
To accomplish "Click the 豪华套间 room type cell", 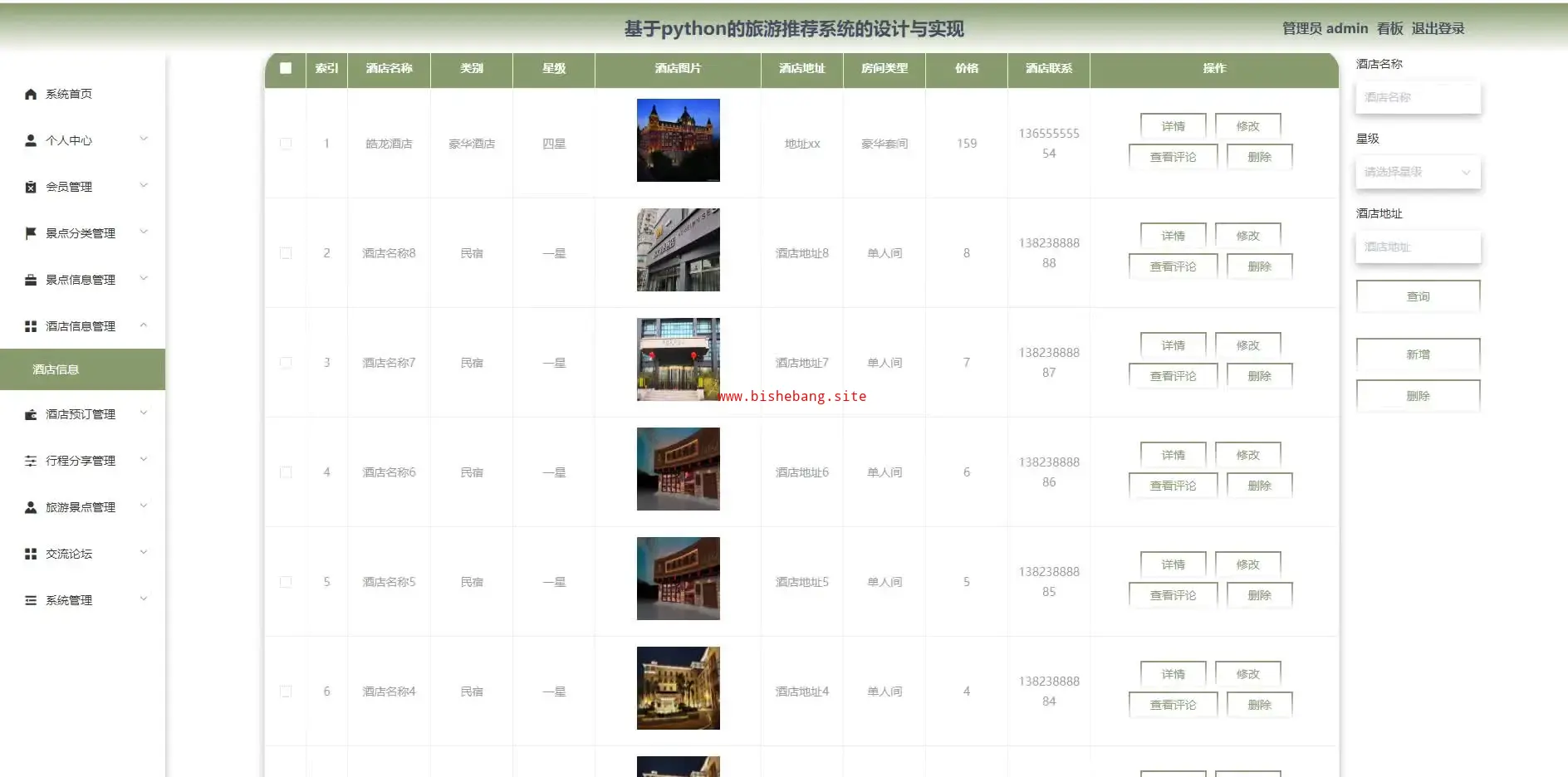I will (884, 144).
